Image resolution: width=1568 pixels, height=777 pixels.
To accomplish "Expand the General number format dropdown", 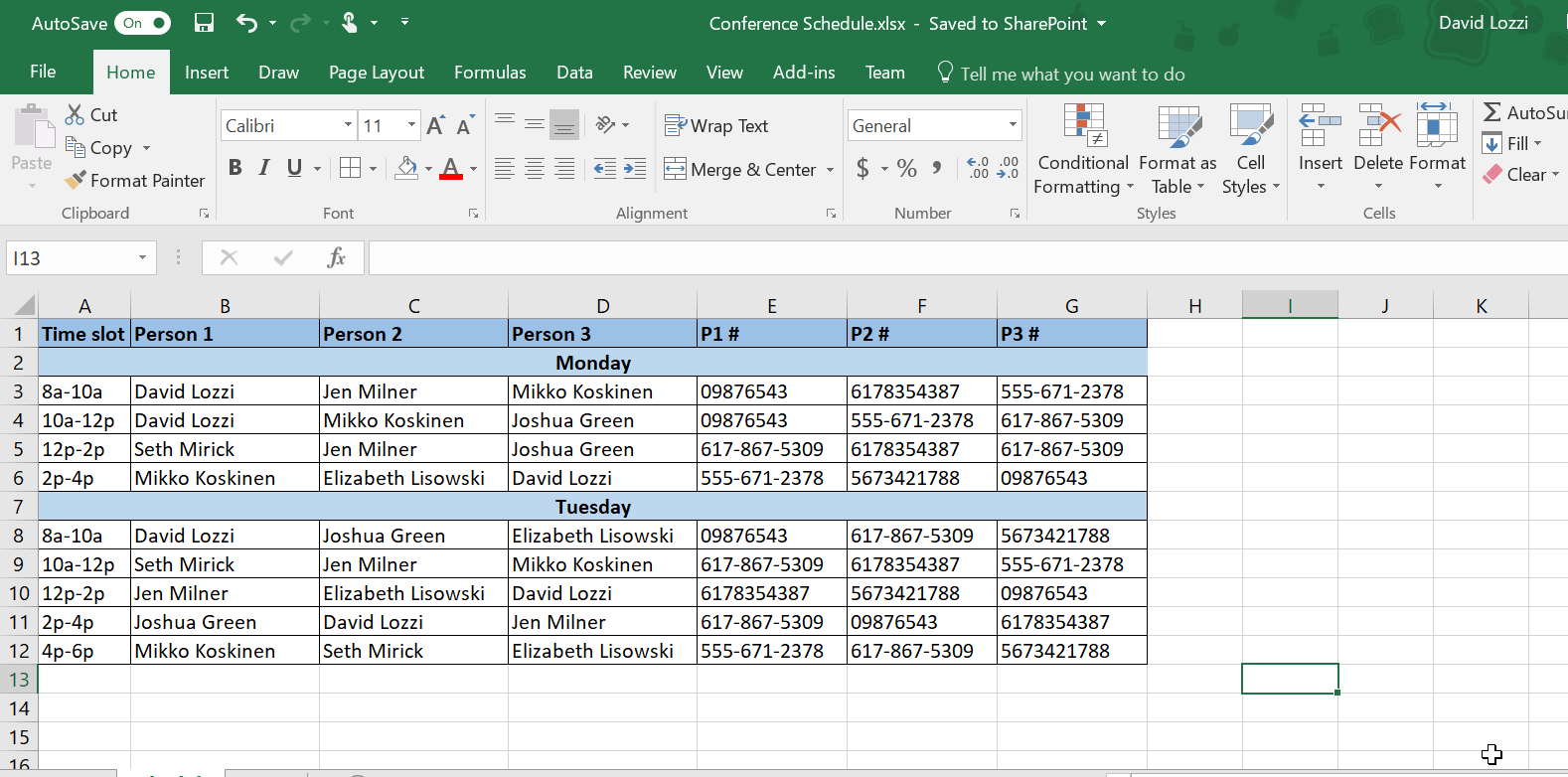I will pos(1013,125).
